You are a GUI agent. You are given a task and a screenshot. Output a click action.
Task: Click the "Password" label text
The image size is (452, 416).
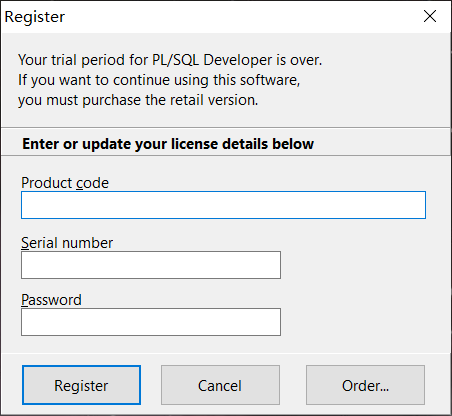tap(51, 300)
